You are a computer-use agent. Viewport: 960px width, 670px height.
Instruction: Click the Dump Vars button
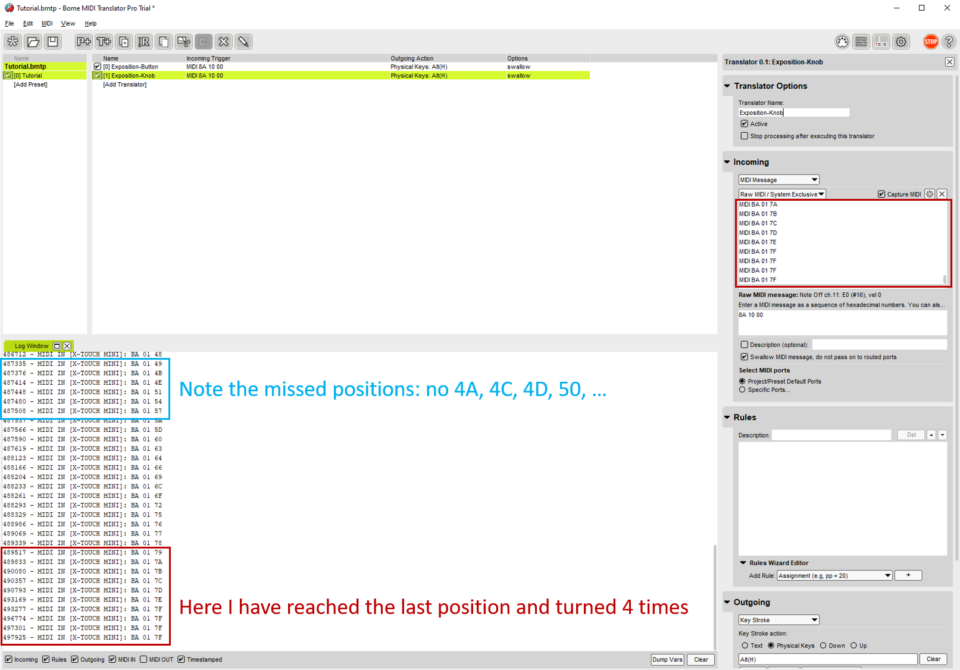point(667,660)
